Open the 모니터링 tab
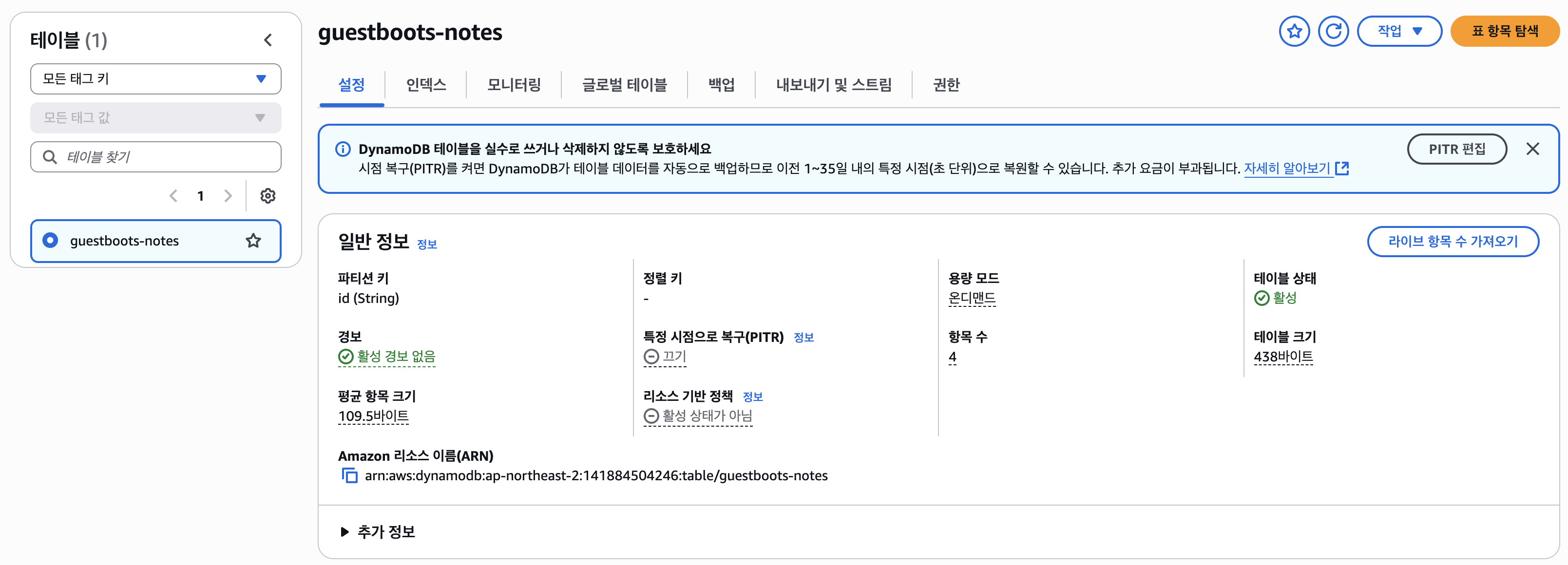The image size is (1568, 565). pyautogui.click(x=515, y=85)
